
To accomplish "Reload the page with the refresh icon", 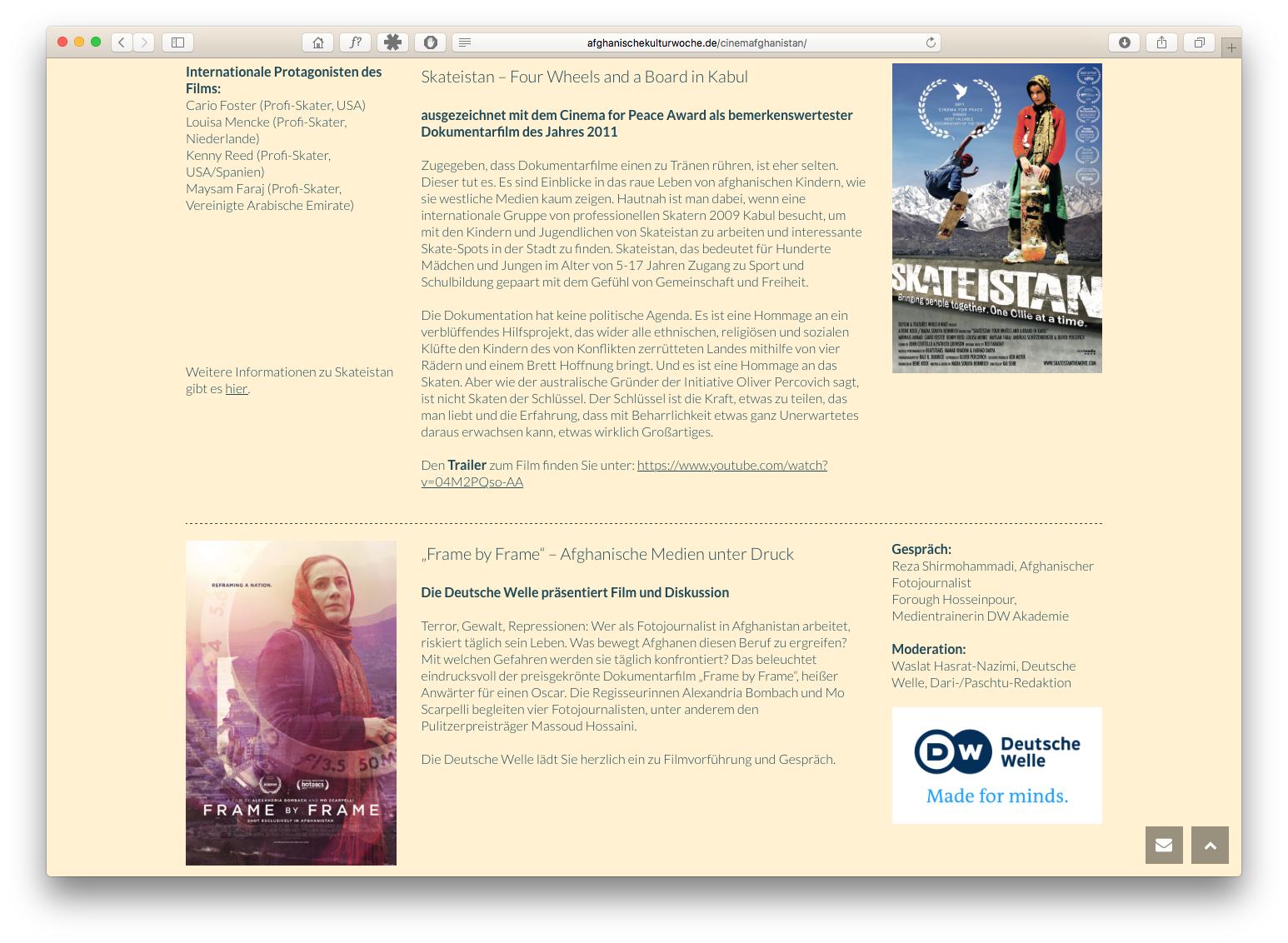I will (931, 42).
